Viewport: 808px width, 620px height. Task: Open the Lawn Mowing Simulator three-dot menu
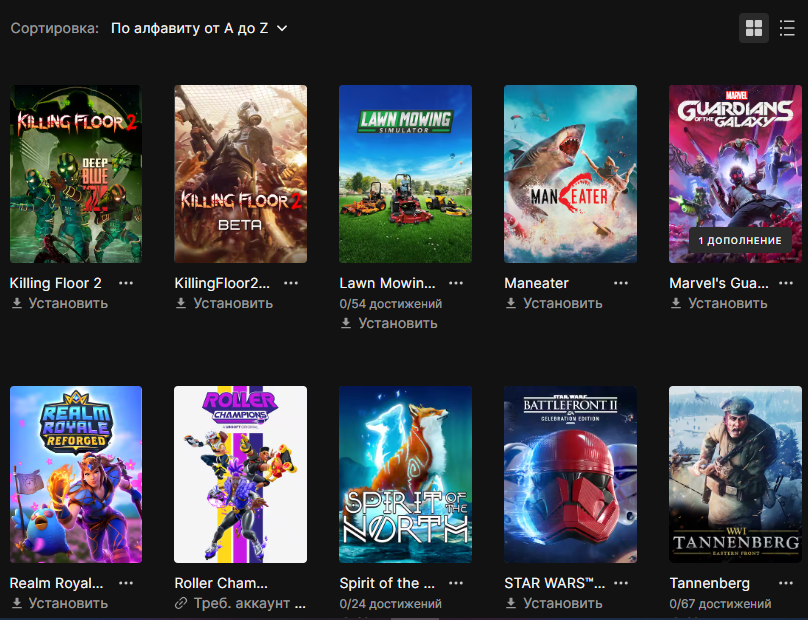point(456,283)
